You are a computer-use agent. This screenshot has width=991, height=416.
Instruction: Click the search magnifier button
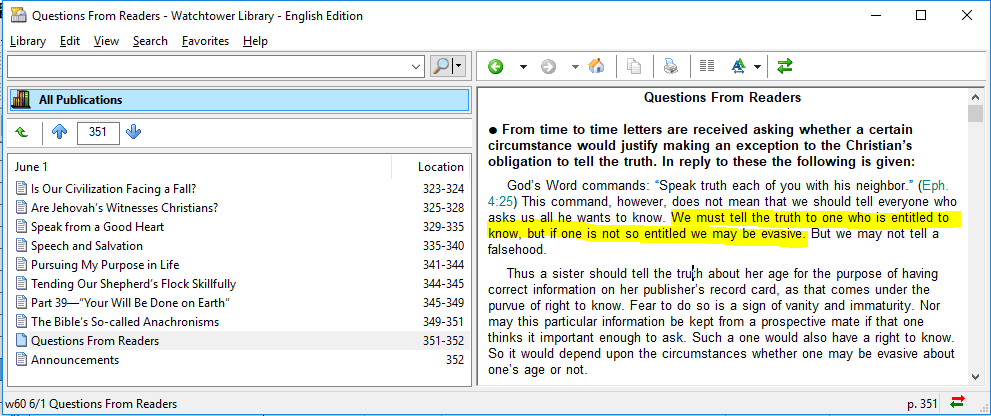click(441, 66)
